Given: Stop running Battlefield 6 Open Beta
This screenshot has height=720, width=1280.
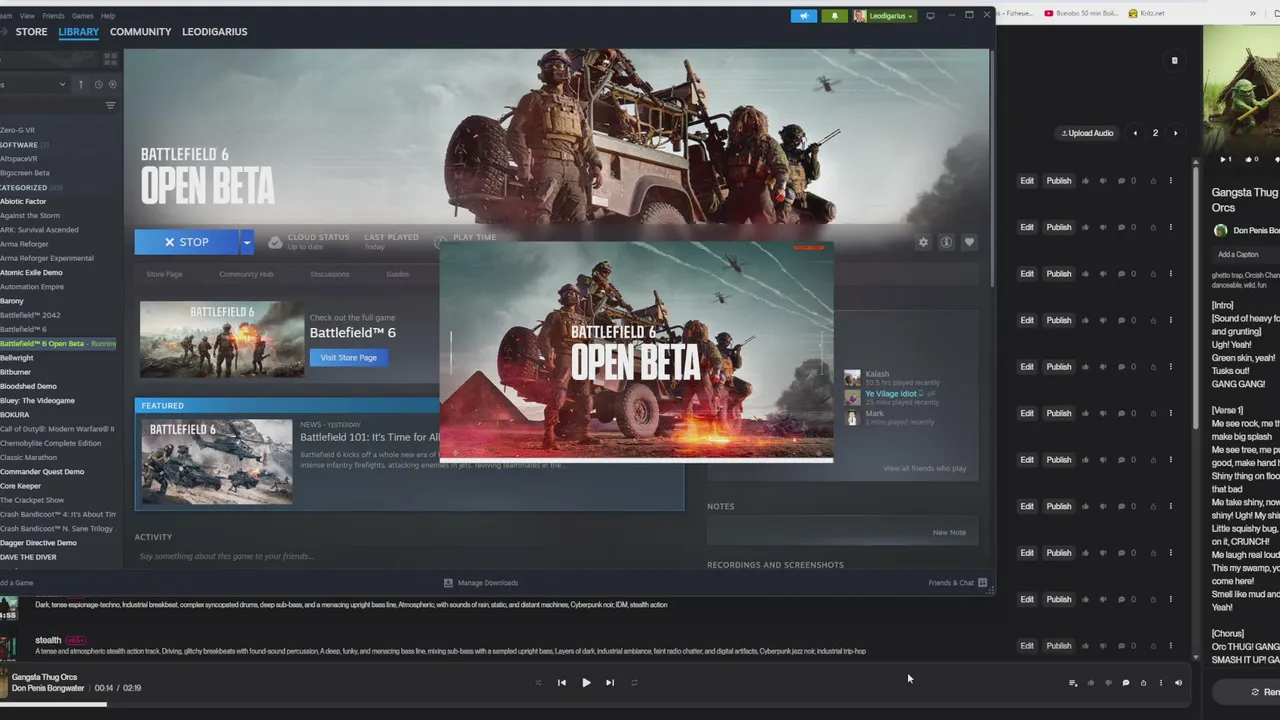Looking at the screenshot, I should tap(187, 242).
